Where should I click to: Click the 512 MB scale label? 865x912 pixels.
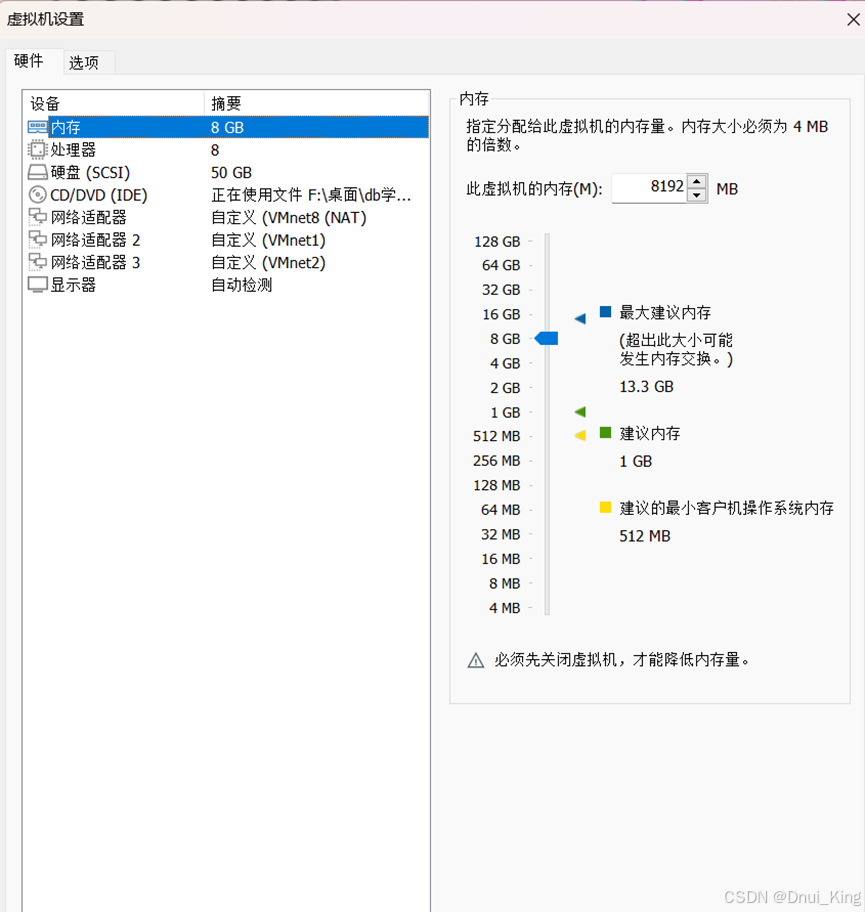(x=497, y=436)
